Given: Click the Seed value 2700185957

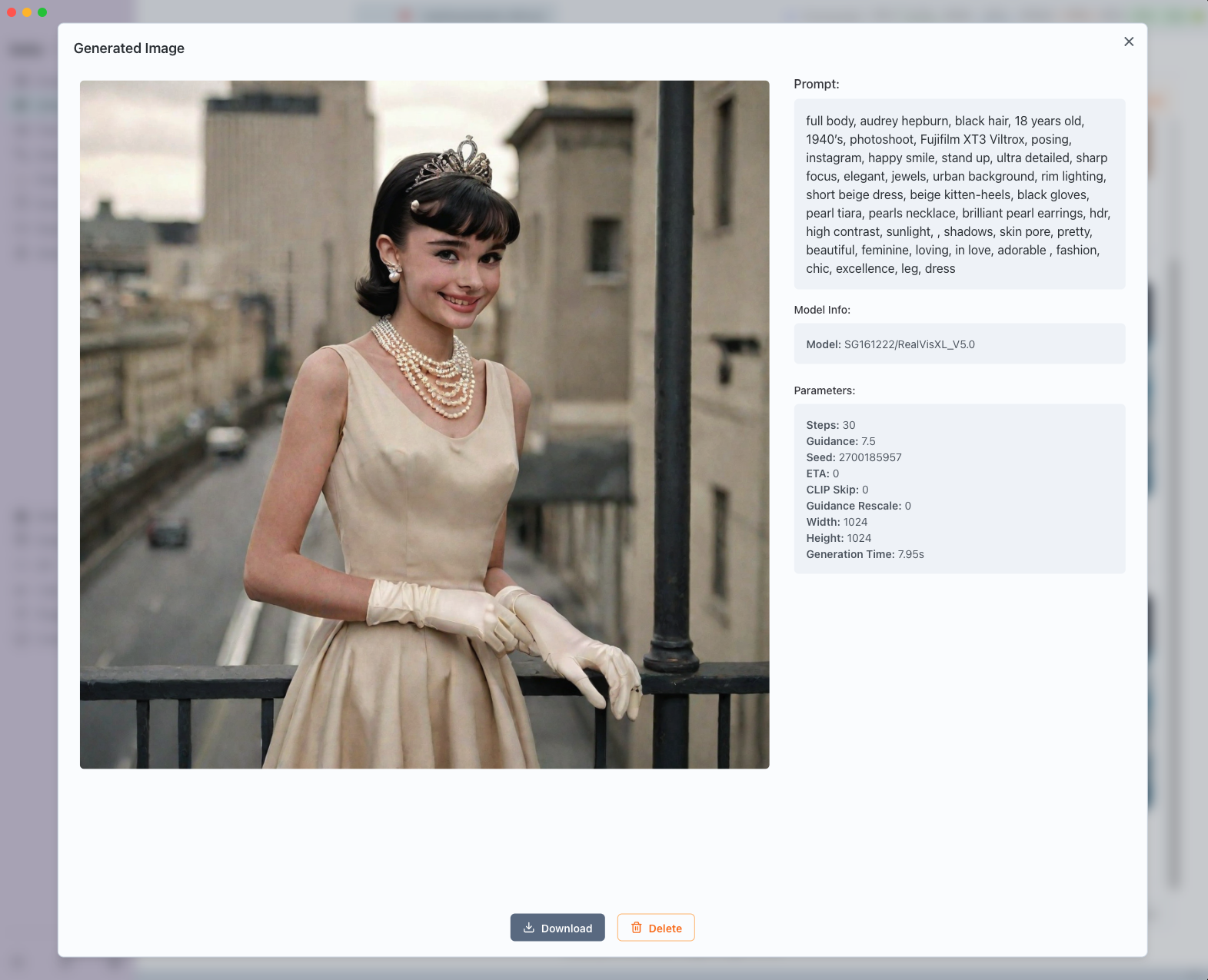Looking at the screenshot, I should [870, 457].
